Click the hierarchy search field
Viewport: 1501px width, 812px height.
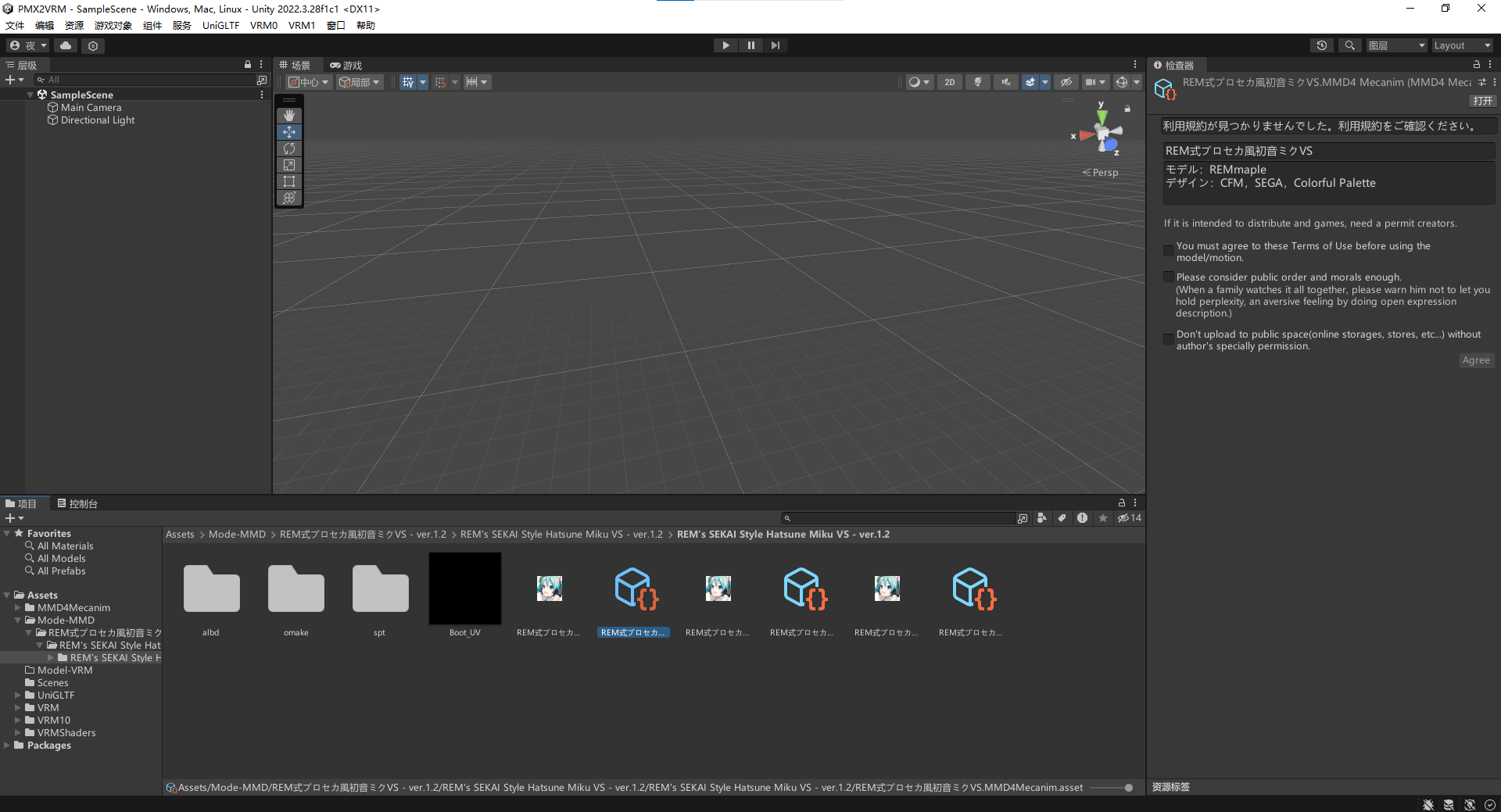[145, 80]
